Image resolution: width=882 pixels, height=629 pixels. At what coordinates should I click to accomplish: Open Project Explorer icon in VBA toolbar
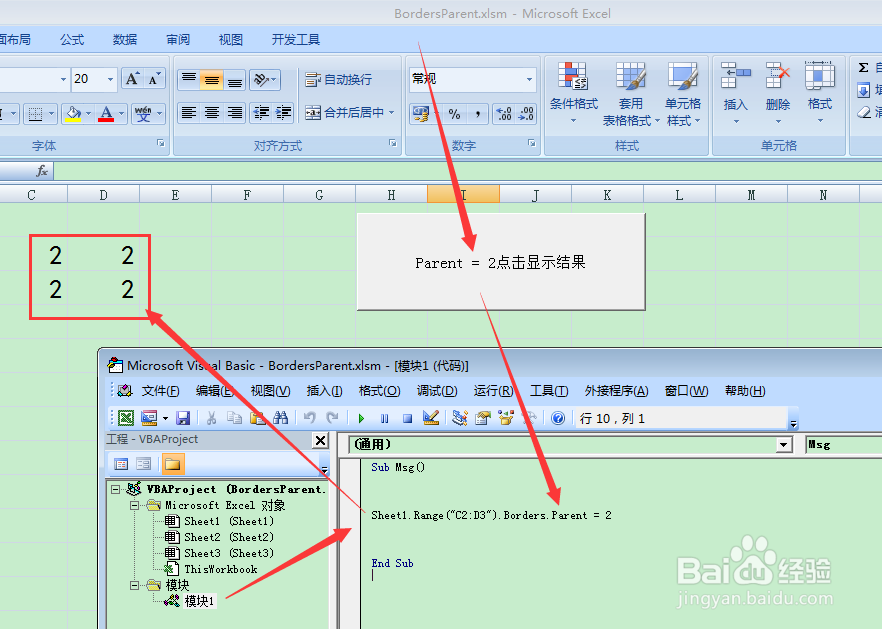460,418
